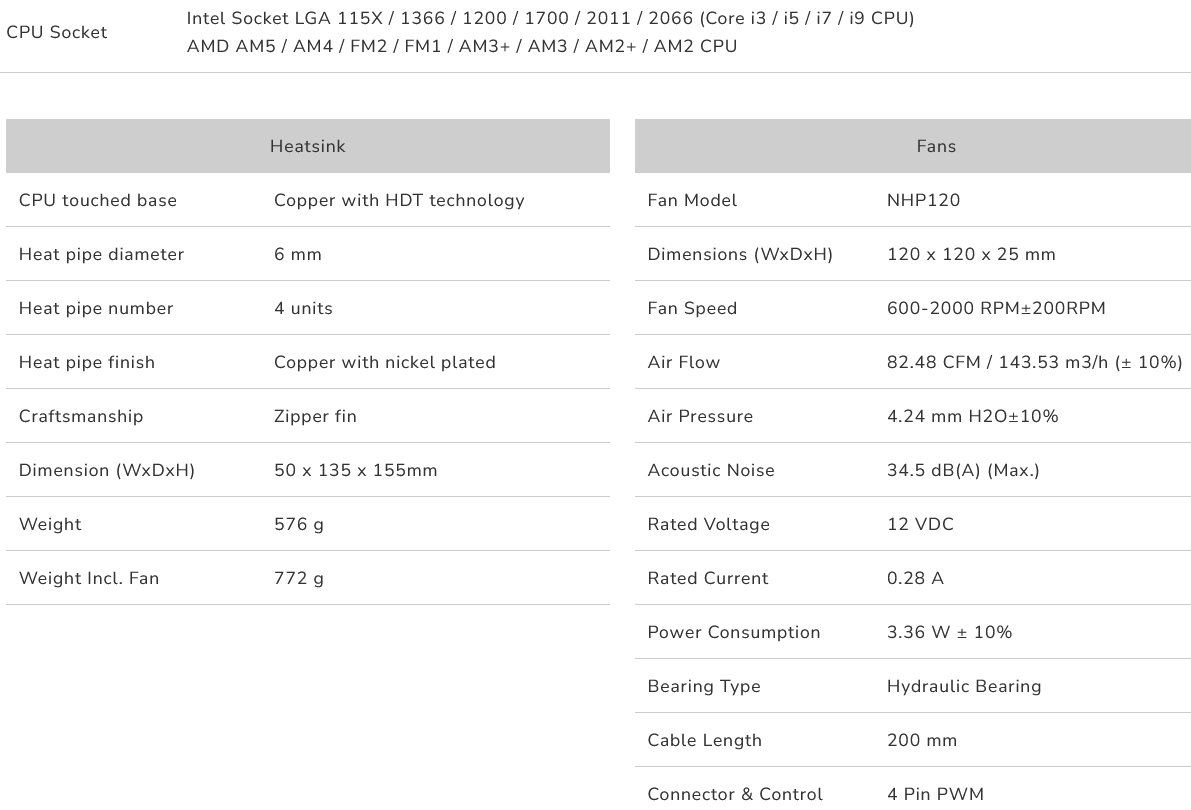Select the Hydraulic Bearing value
This screenshot has height=810, width=1191.
[x=964, y=686]
